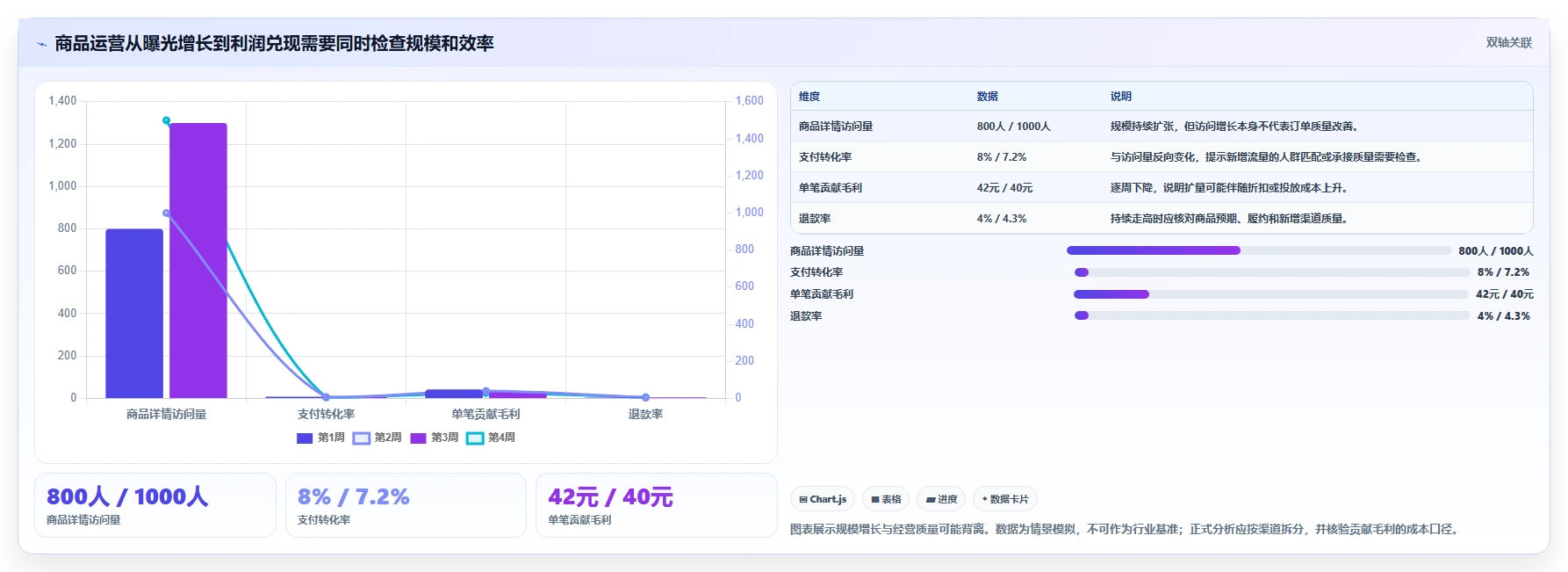Click the table cell 8% / 7.2%

(x=1002, y=157)
